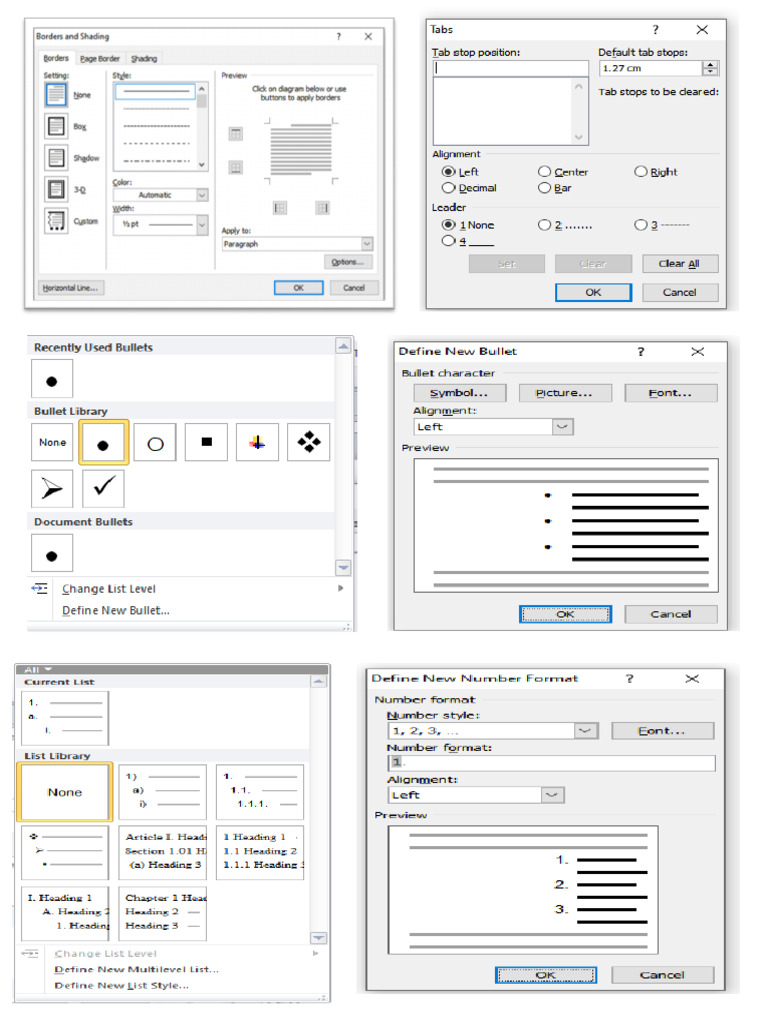The image size is (768, 1024).
Task: Select the Custom border setting icon
Action: tap(56, 221)
